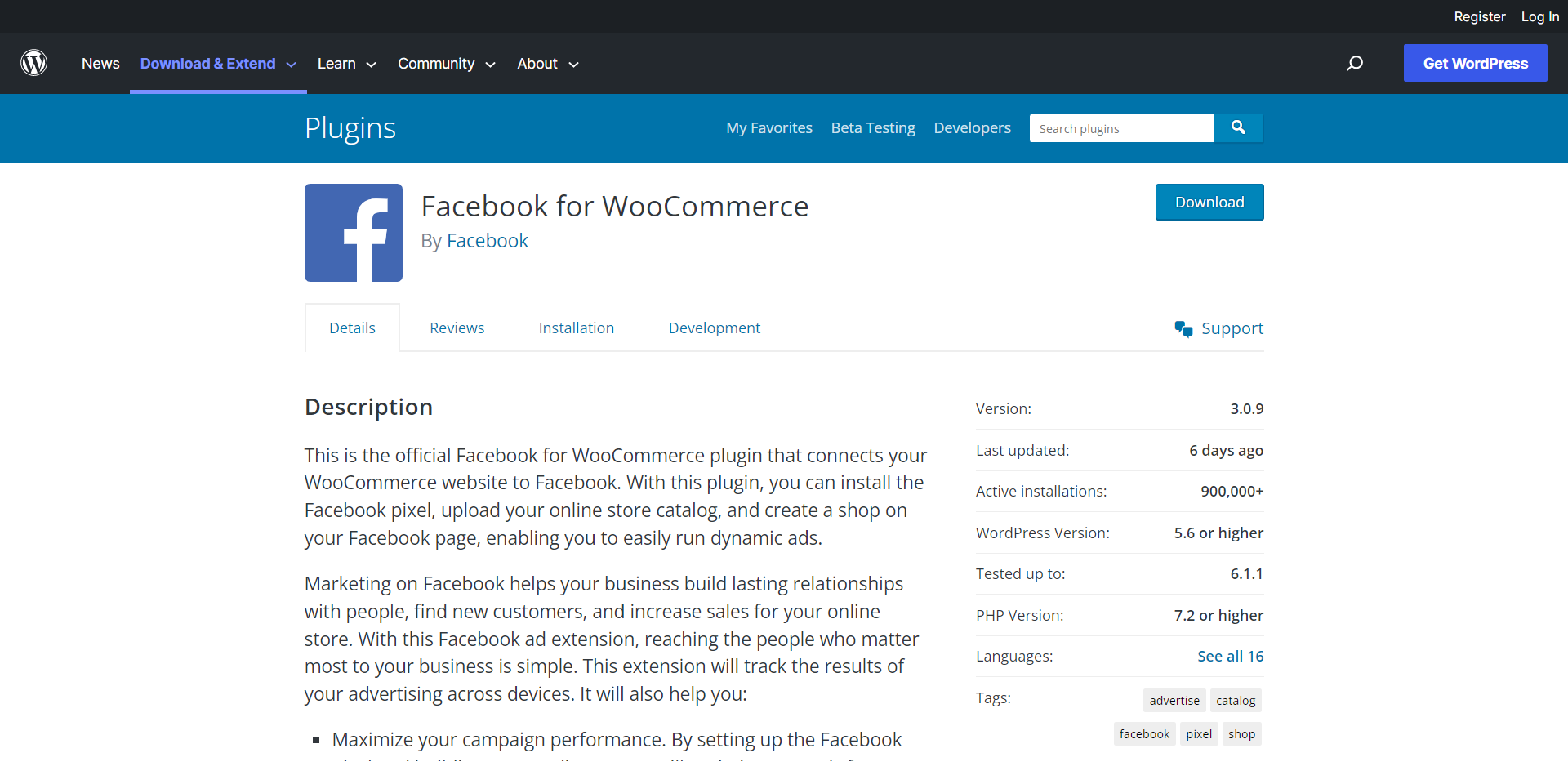Click the Description heading
Image resolution: width=1568 pixels, height=762 pixels.
tap(368, 407)
